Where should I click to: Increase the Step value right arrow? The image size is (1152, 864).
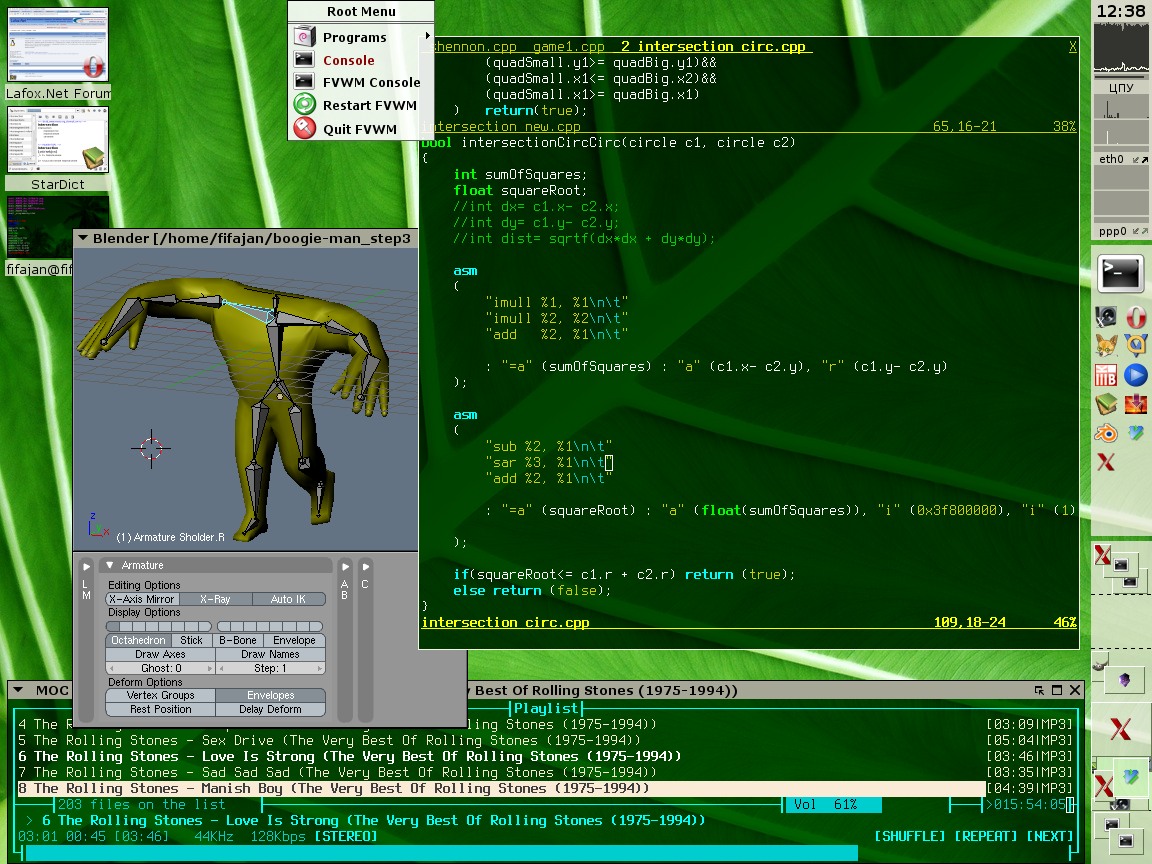pyautogui.click(x=320, y=668)
